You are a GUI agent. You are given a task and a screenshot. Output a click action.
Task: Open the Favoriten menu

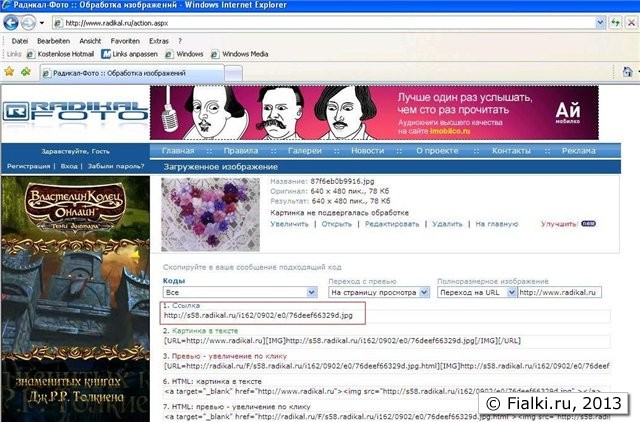coord(125,41)
